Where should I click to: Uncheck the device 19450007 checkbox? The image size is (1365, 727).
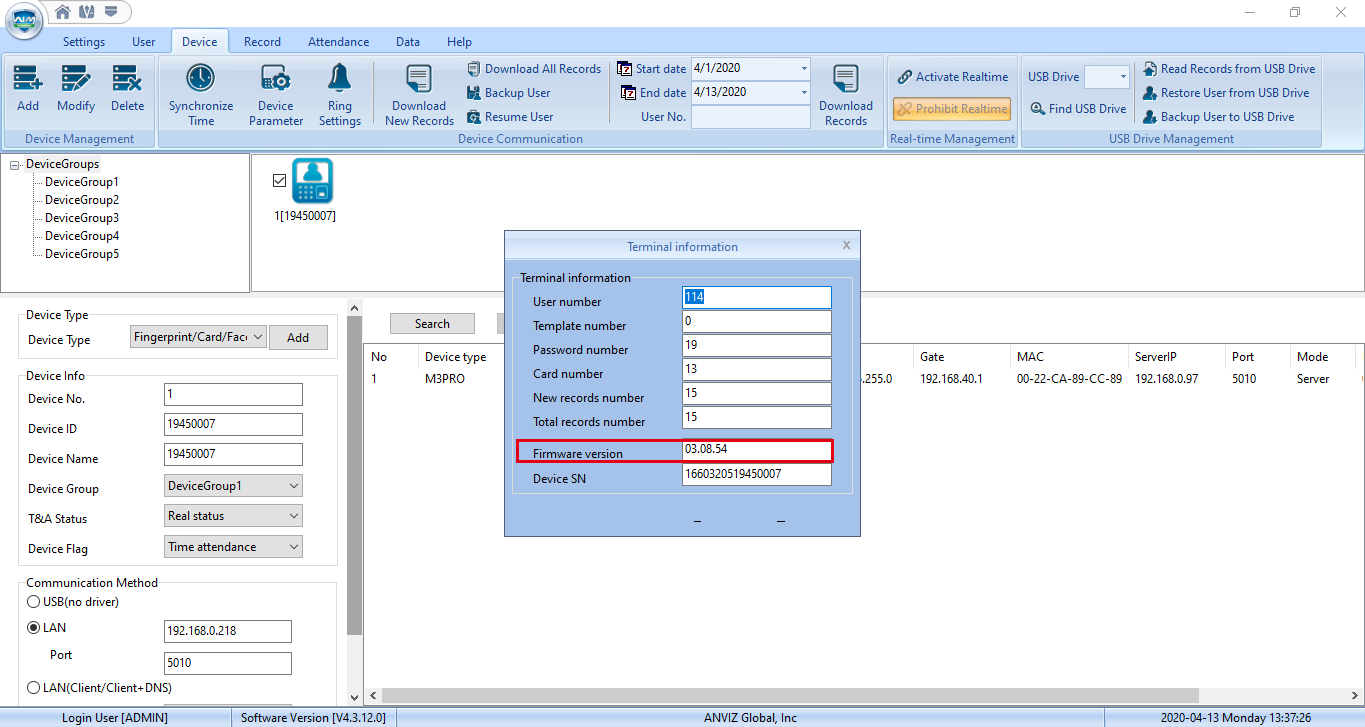(279, 181)
